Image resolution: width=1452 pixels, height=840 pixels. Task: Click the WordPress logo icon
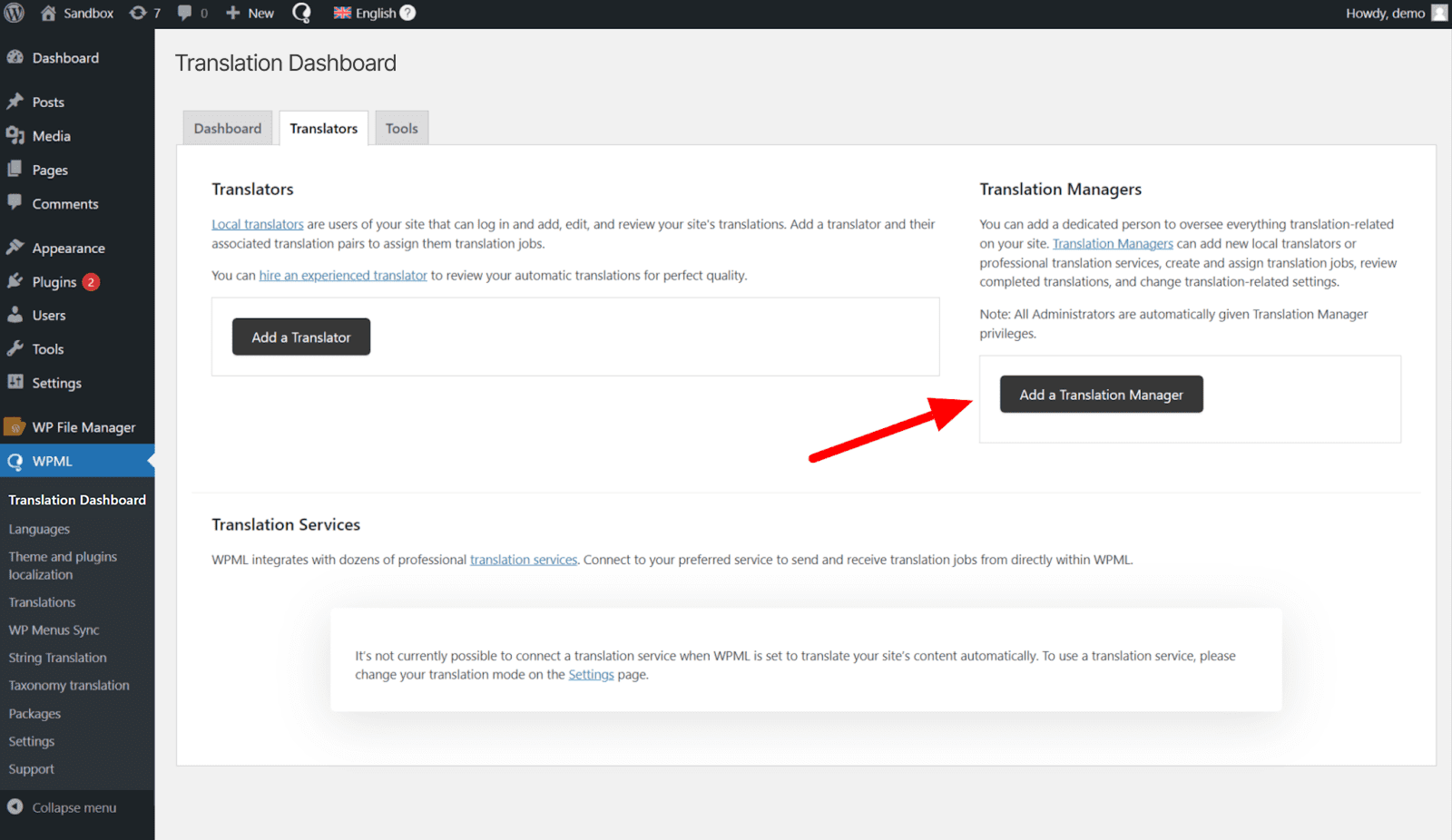[15, 13]
